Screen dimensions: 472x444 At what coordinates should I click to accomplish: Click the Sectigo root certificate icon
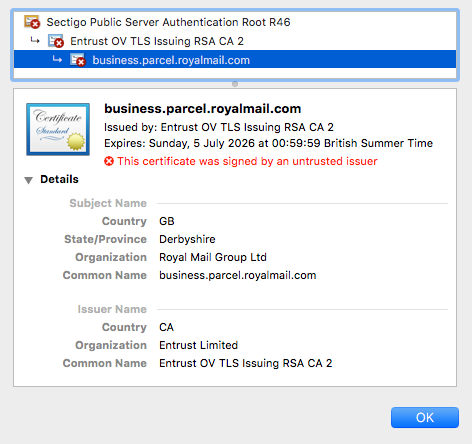[x=32, y=22]
